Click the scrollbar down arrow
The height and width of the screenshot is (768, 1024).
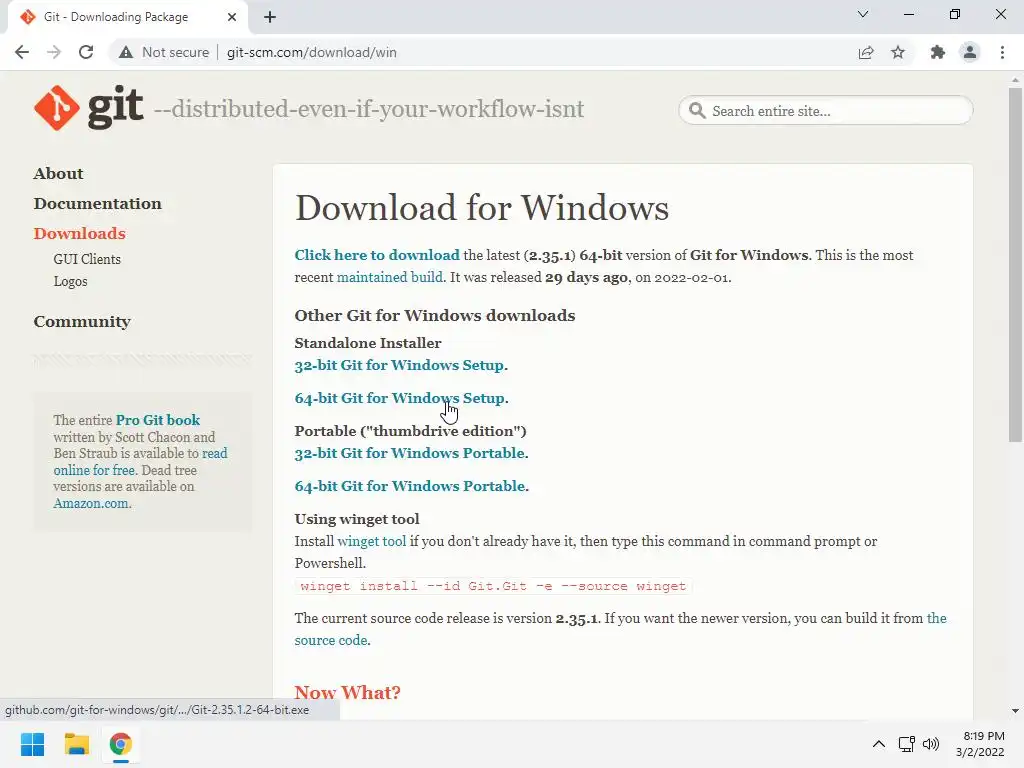coord(1015,711)
